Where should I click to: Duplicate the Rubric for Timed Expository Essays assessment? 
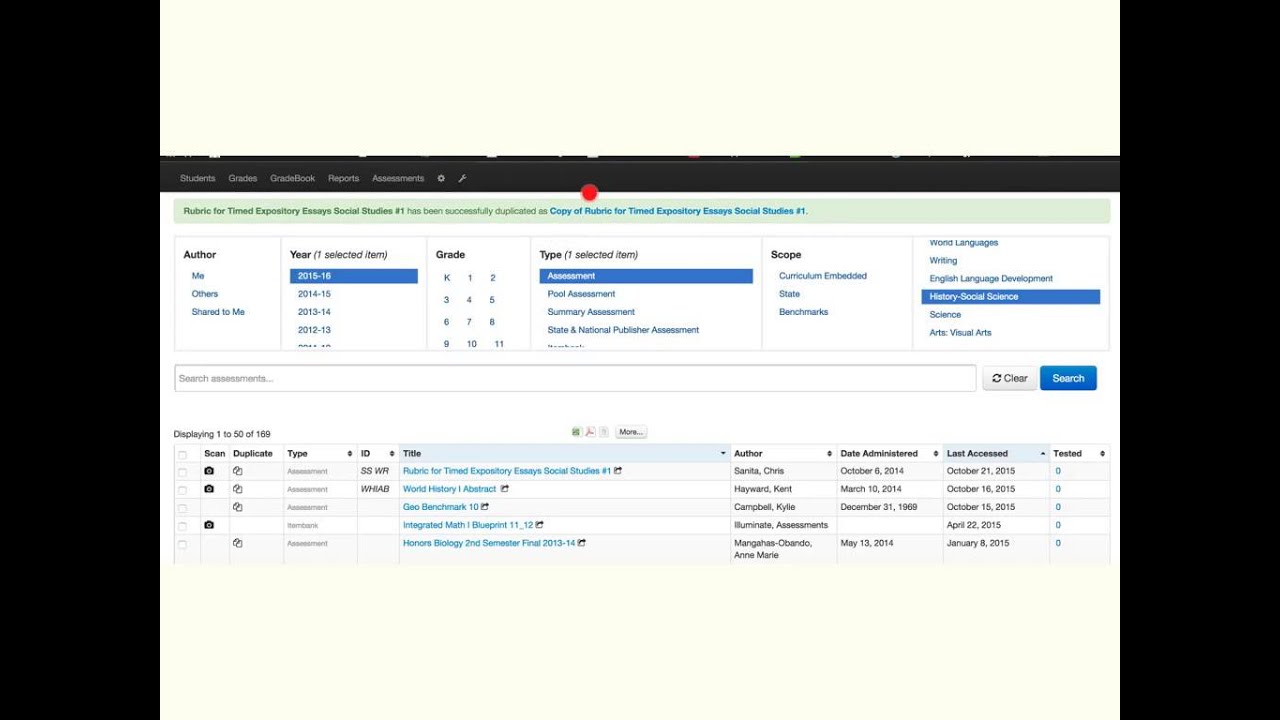tap(238, 471)
